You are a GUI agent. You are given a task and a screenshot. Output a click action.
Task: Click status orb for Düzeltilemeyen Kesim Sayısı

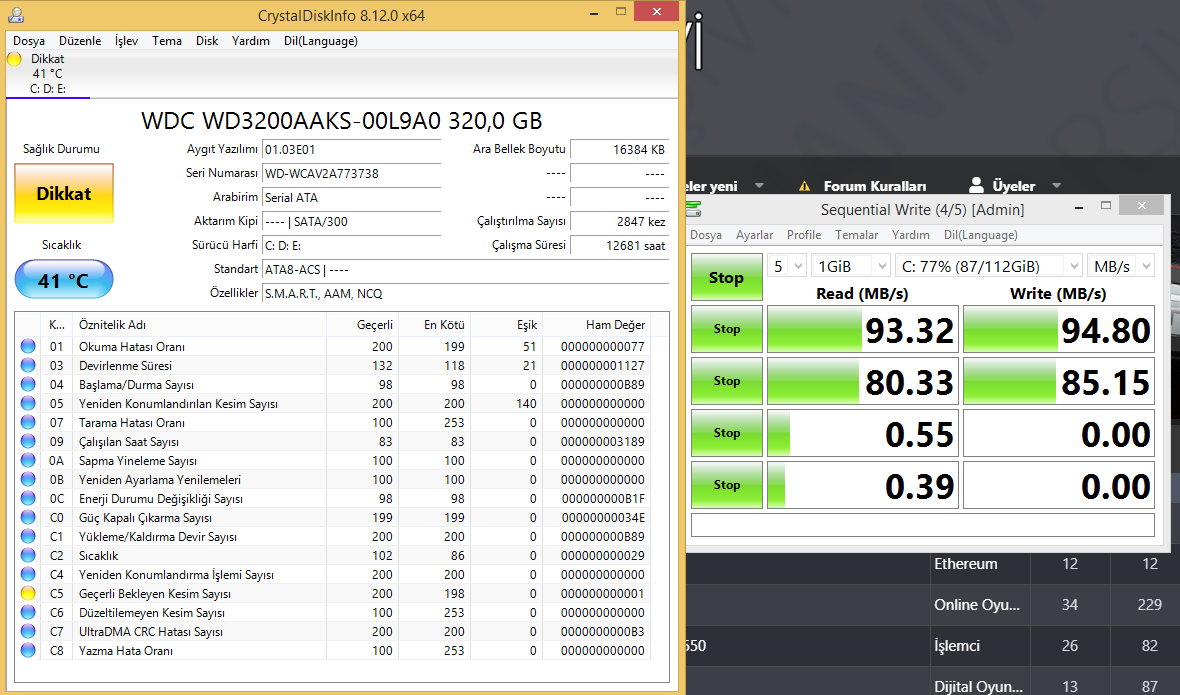28,612
